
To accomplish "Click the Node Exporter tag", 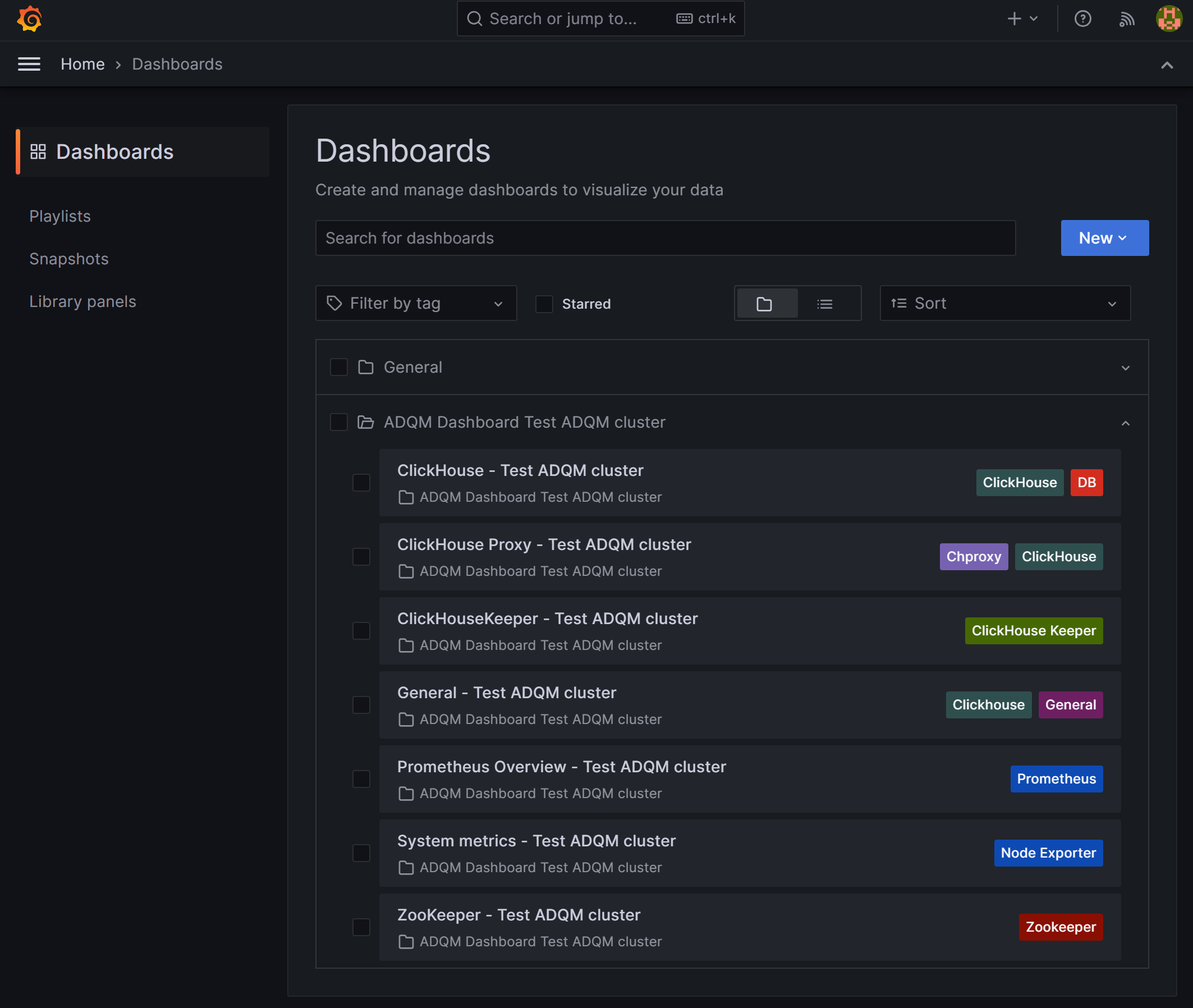I will (1048, 853).
